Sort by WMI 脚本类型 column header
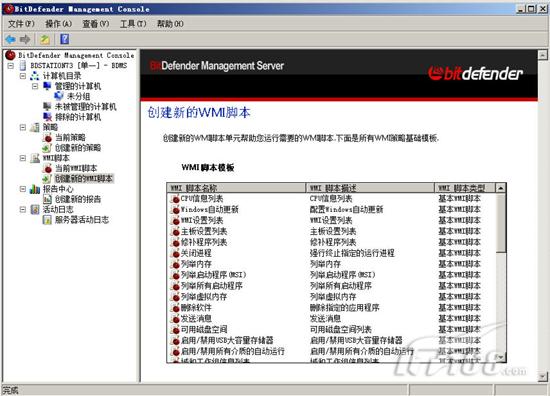 coord(465,188)
